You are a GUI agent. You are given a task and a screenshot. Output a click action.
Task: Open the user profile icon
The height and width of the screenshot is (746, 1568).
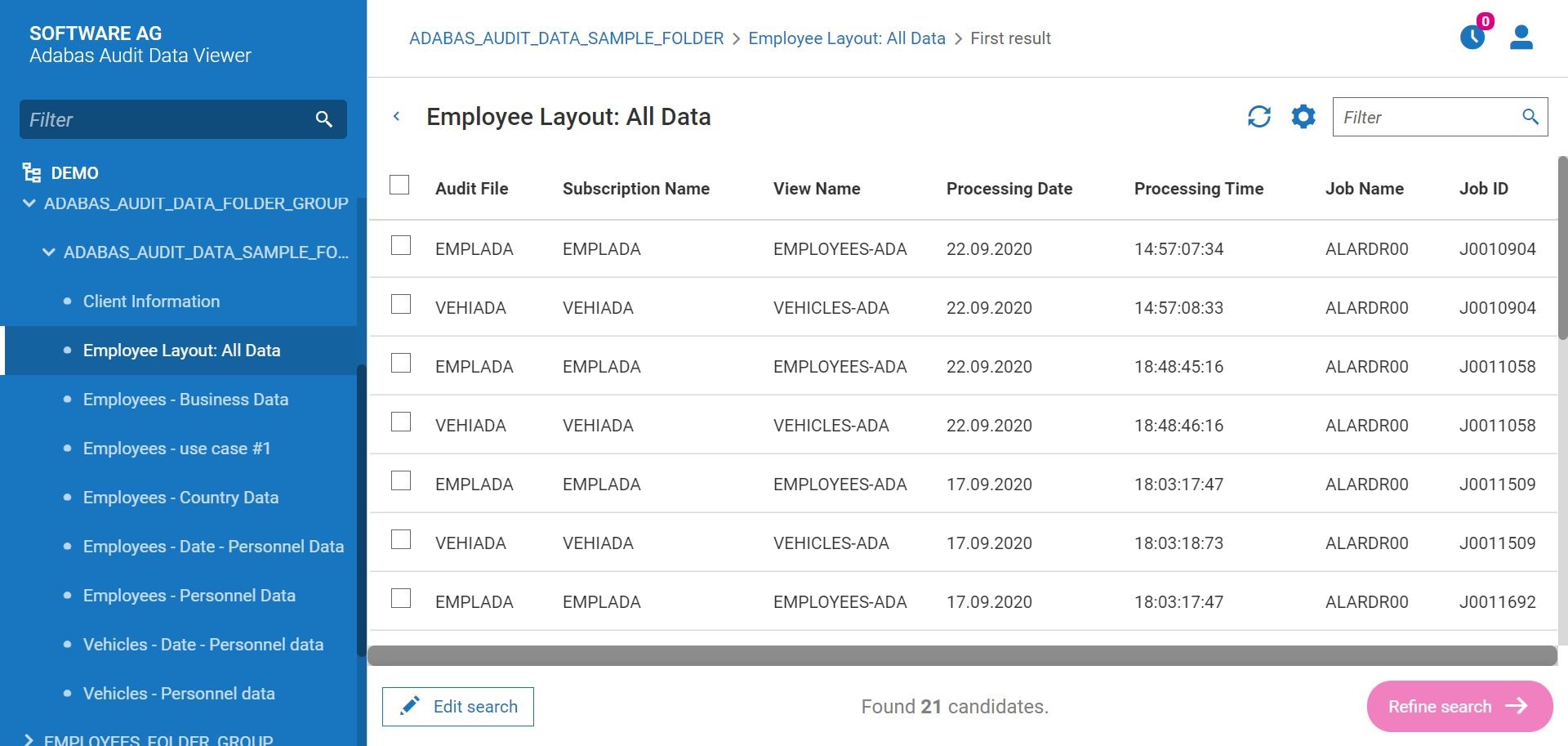1521,38
